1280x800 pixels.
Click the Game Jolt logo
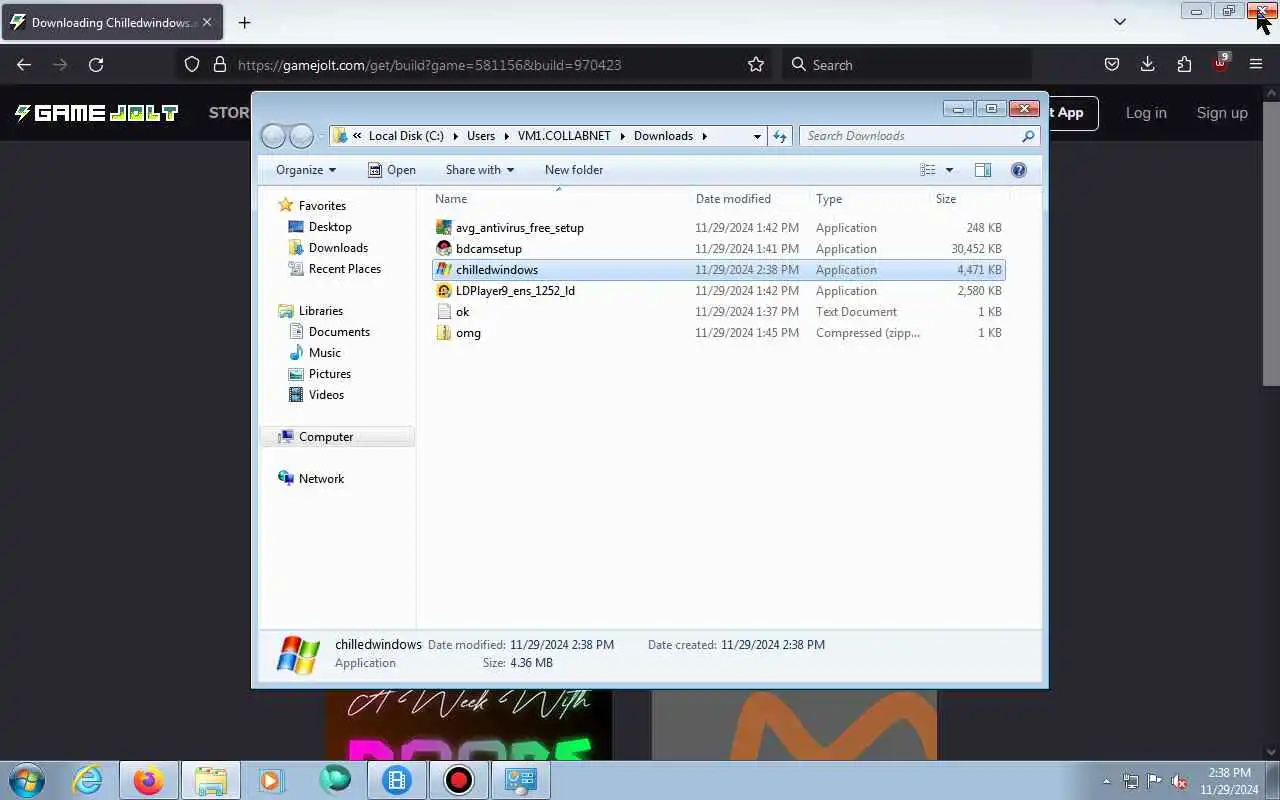[96, 113]
